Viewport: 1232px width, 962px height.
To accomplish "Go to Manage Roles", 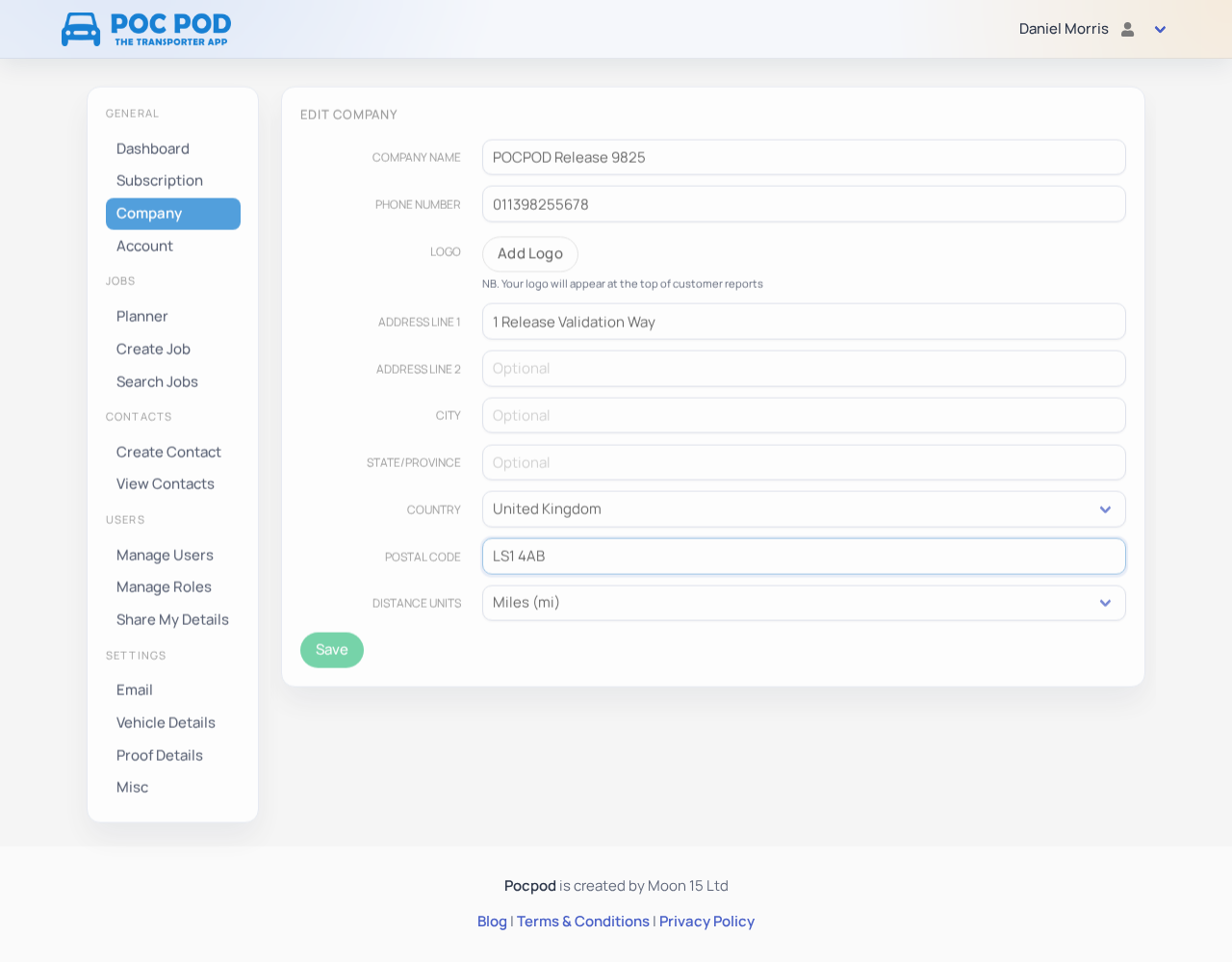I will coord(173,587).
